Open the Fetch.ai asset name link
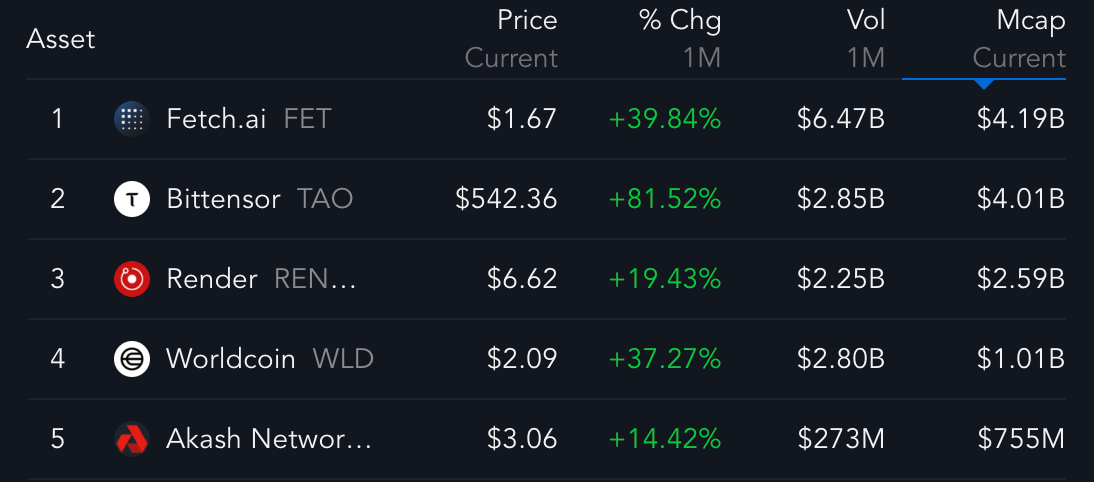The width and height of the screenshot is (1094, 482). click(216, 119)
